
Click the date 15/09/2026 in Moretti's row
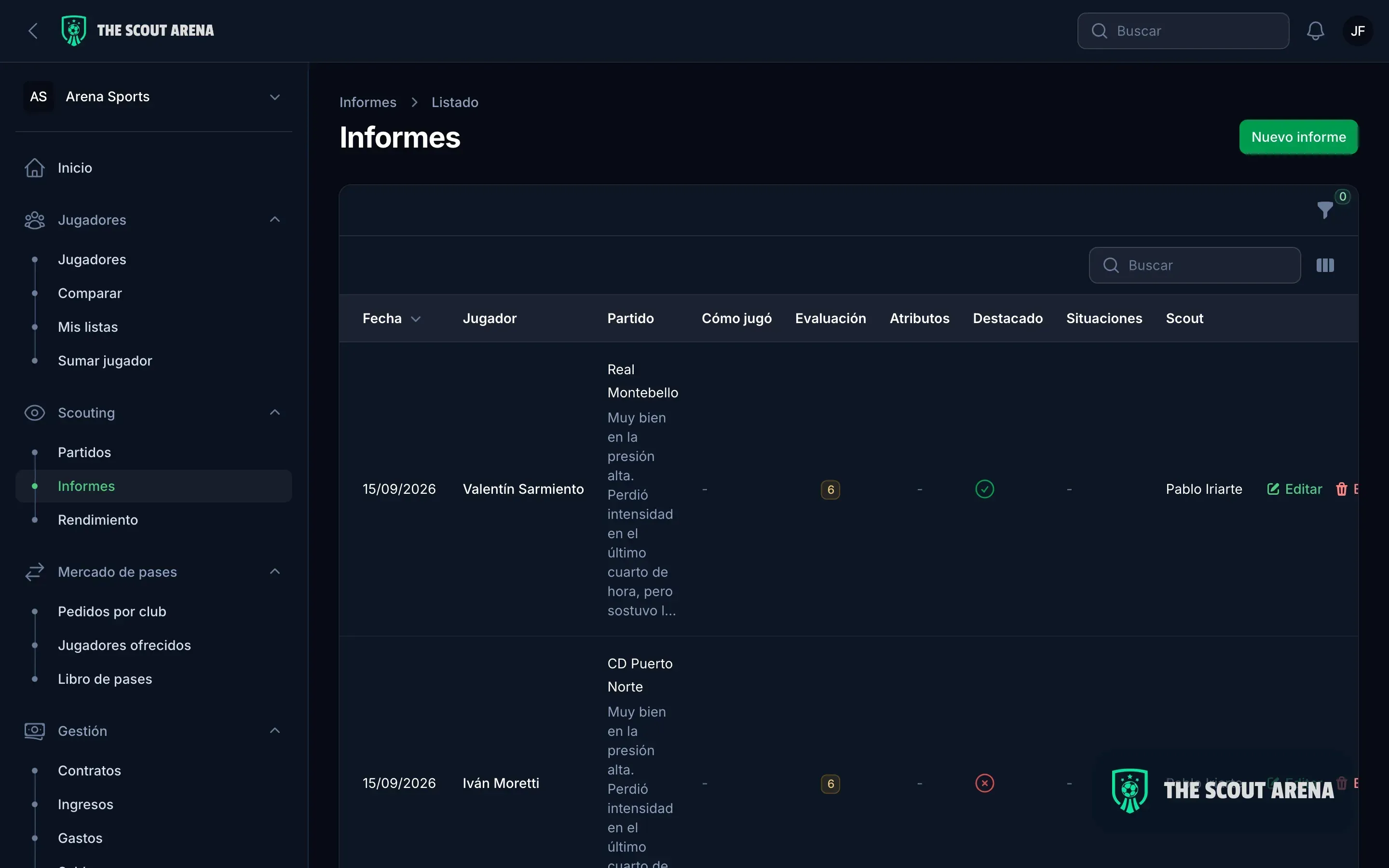[399, 783]
